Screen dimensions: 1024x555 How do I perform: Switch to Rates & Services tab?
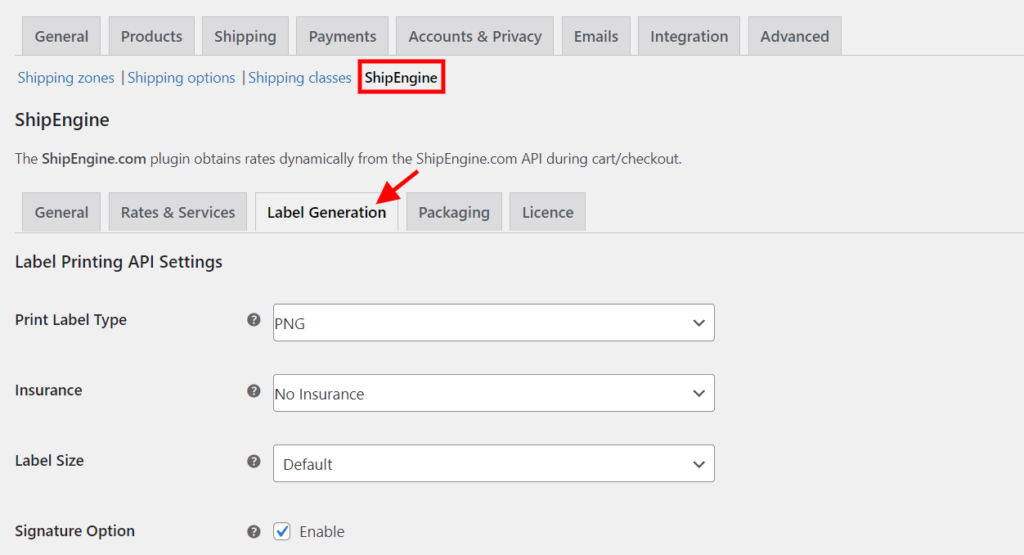178,212
